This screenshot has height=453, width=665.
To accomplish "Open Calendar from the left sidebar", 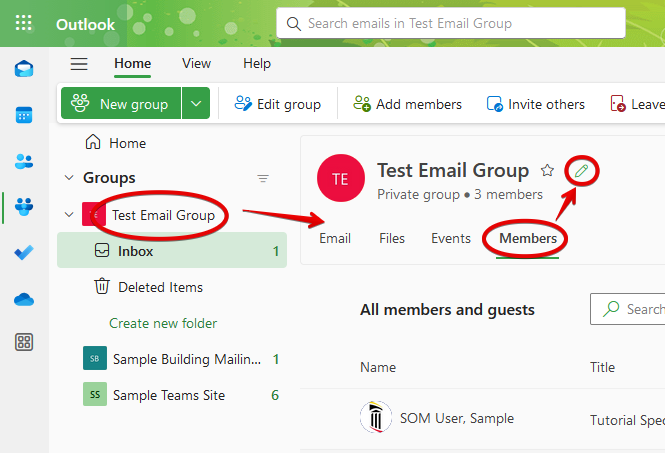I will [x=24, y=115].
